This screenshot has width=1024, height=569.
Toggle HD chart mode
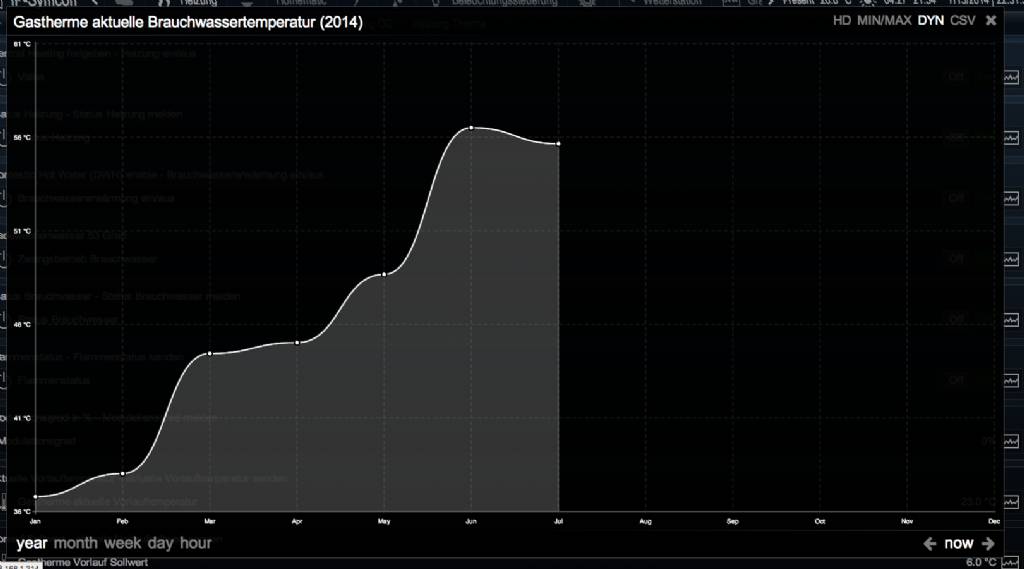(x=842, y=21)
